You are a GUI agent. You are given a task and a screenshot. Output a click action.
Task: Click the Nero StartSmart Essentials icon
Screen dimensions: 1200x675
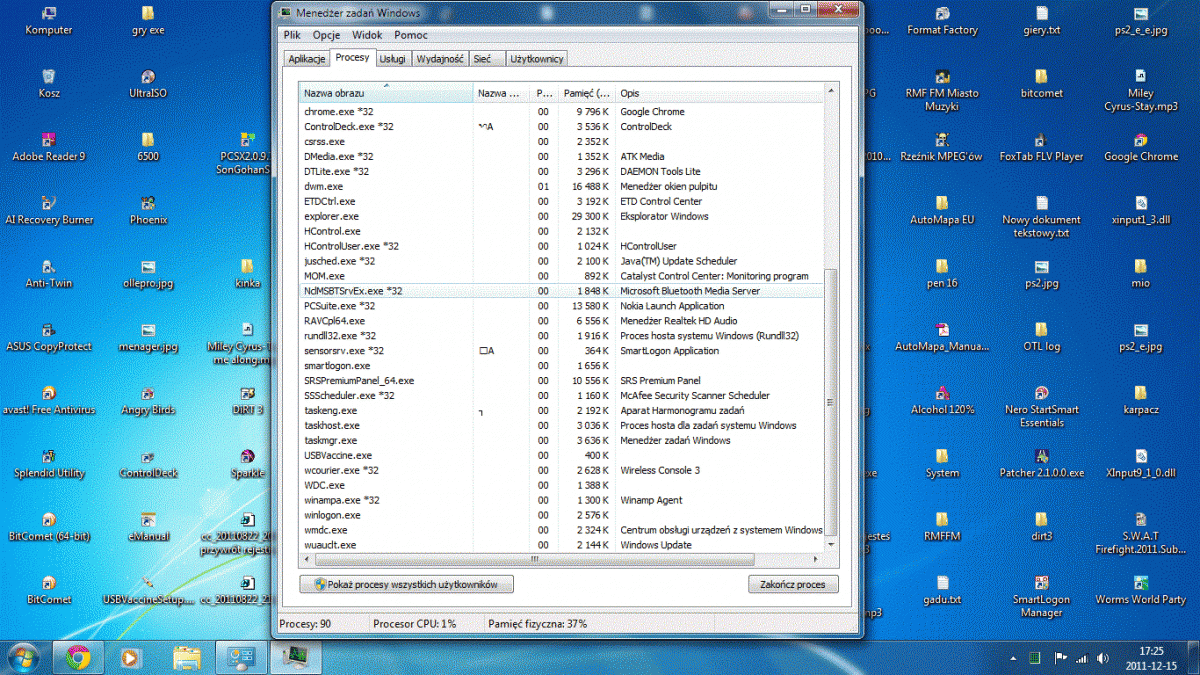click(x=1040, y=406)
